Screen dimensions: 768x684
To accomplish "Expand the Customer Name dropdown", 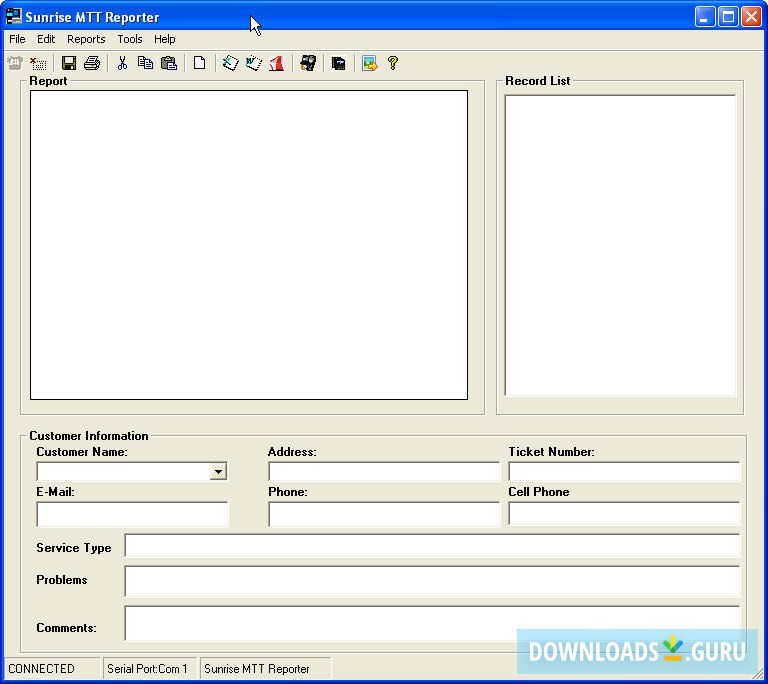I will (218, 472).
